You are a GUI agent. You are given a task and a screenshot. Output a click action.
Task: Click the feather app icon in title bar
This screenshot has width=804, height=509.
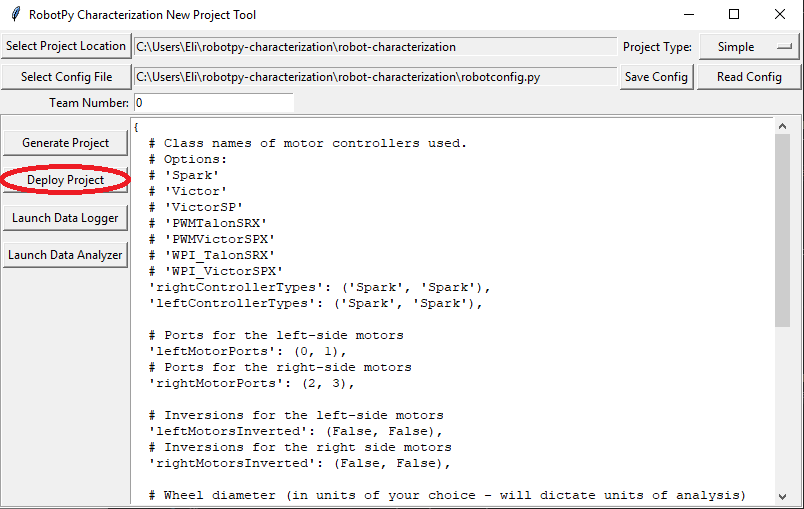[15, 15]
